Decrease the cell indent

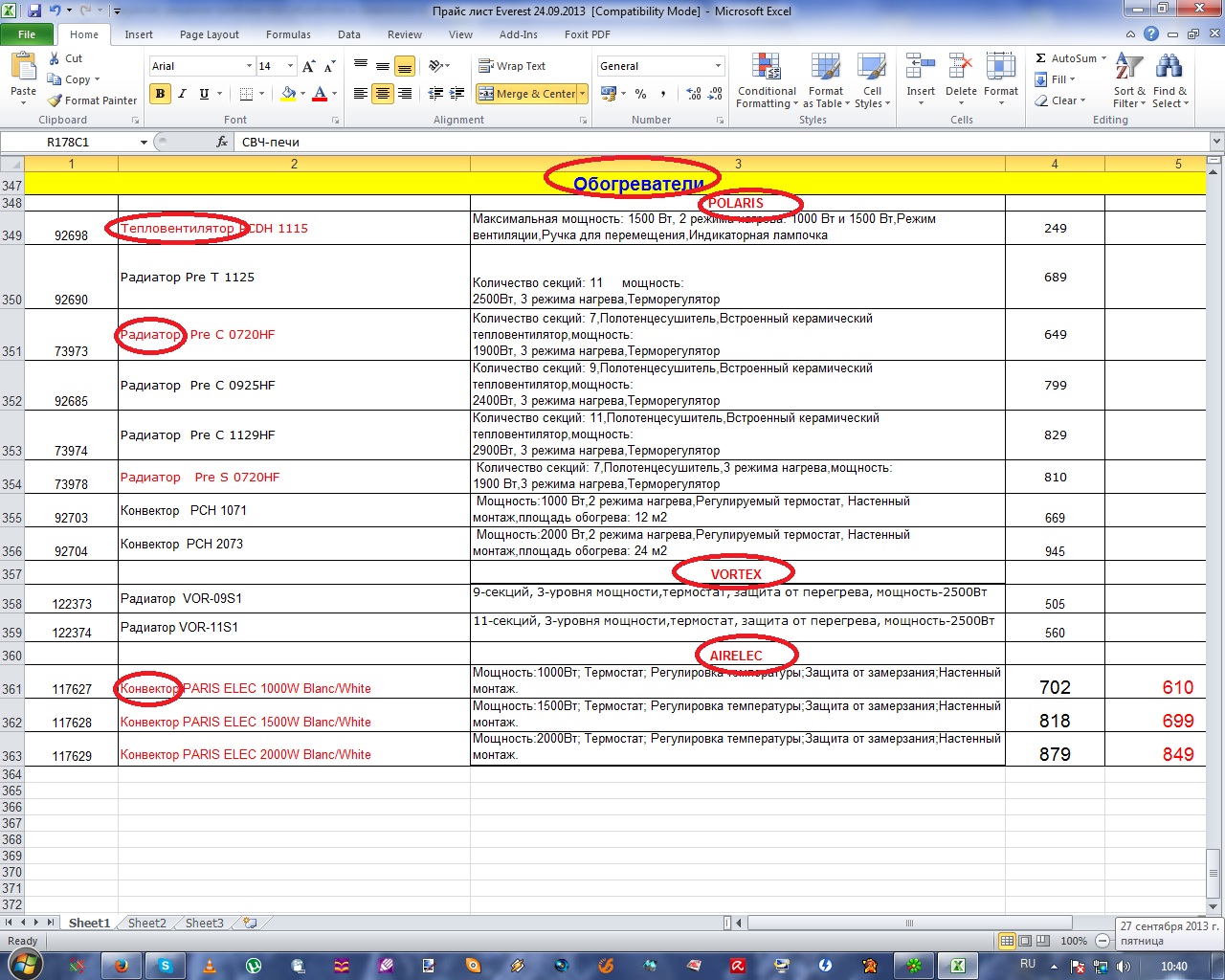435,94
